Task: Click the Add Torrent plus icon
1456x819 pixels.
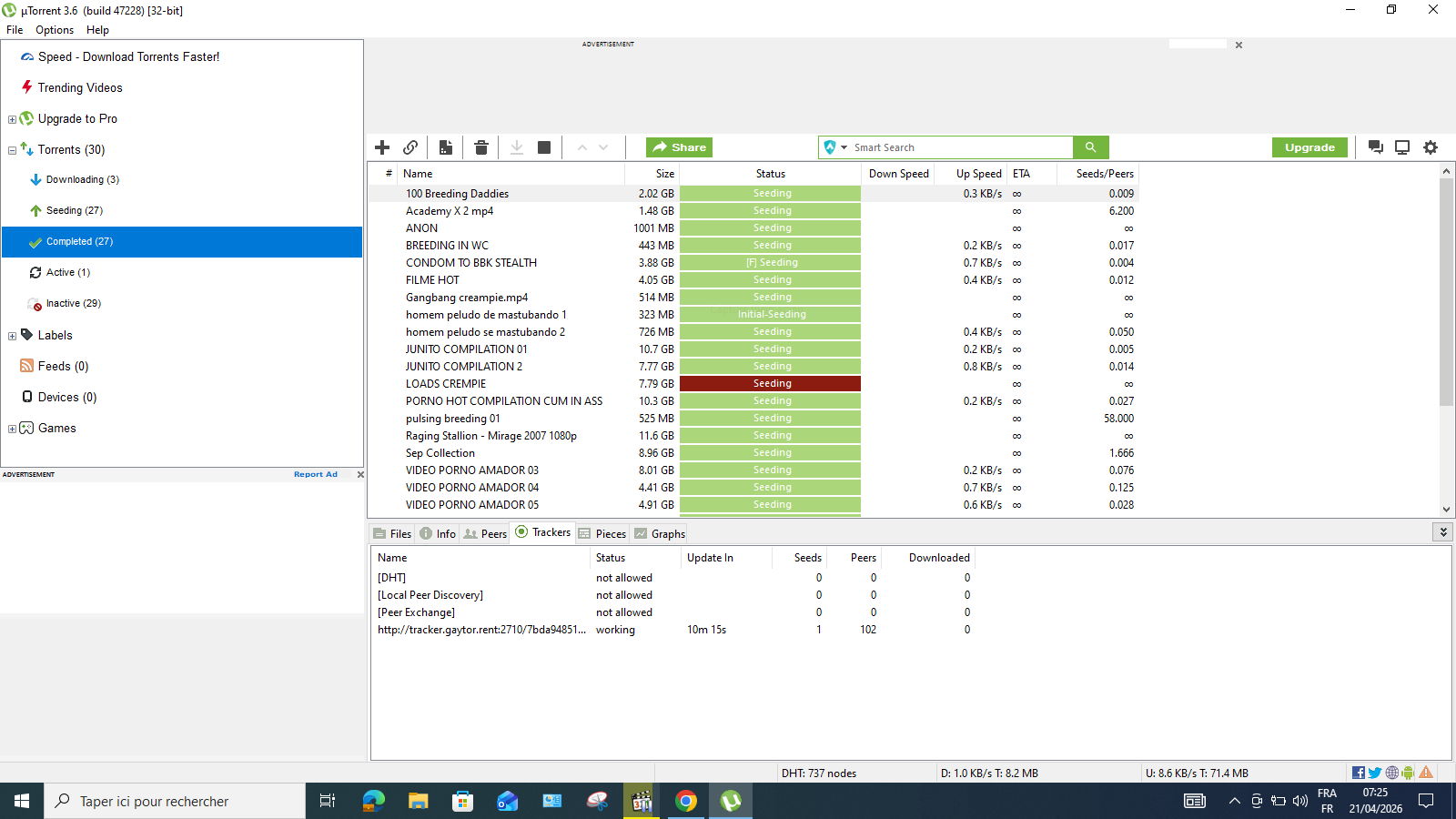Action: (382, 147)
